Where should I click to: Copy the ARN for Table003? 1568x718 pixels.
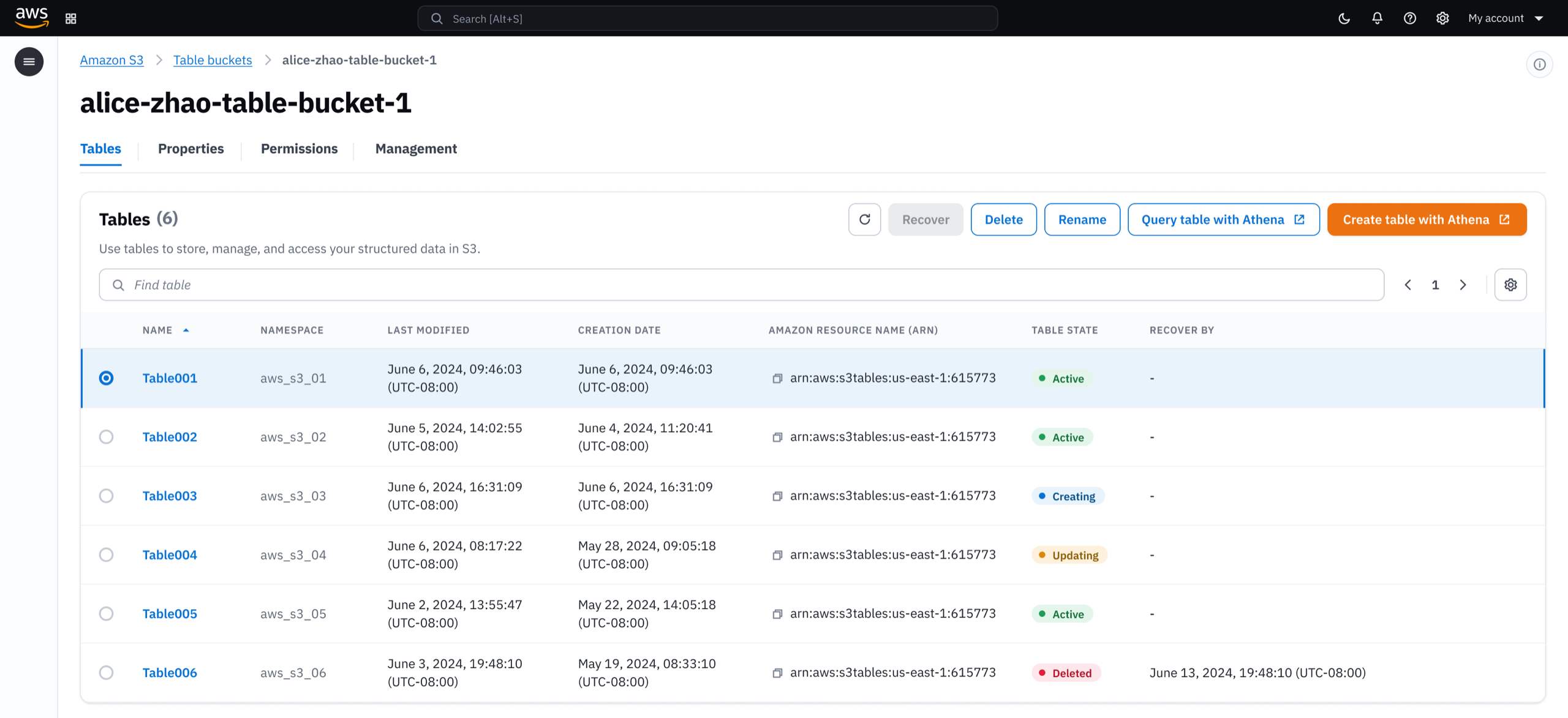[777, 496]
